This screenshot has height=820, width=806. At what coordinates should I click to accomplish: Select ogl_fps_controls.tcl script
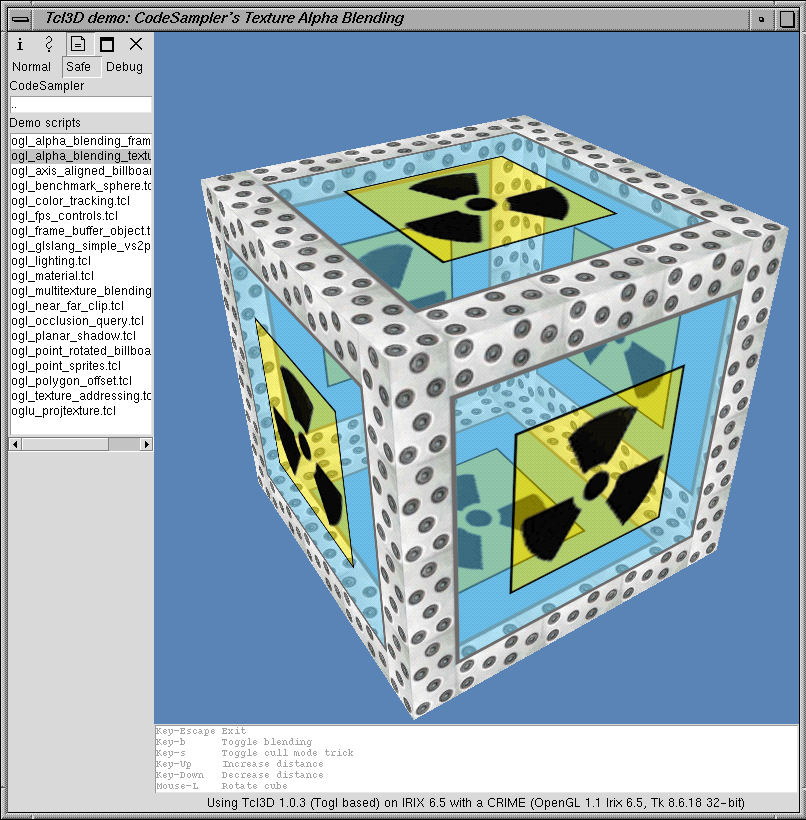pyautogui.click(x=81, y=216)
